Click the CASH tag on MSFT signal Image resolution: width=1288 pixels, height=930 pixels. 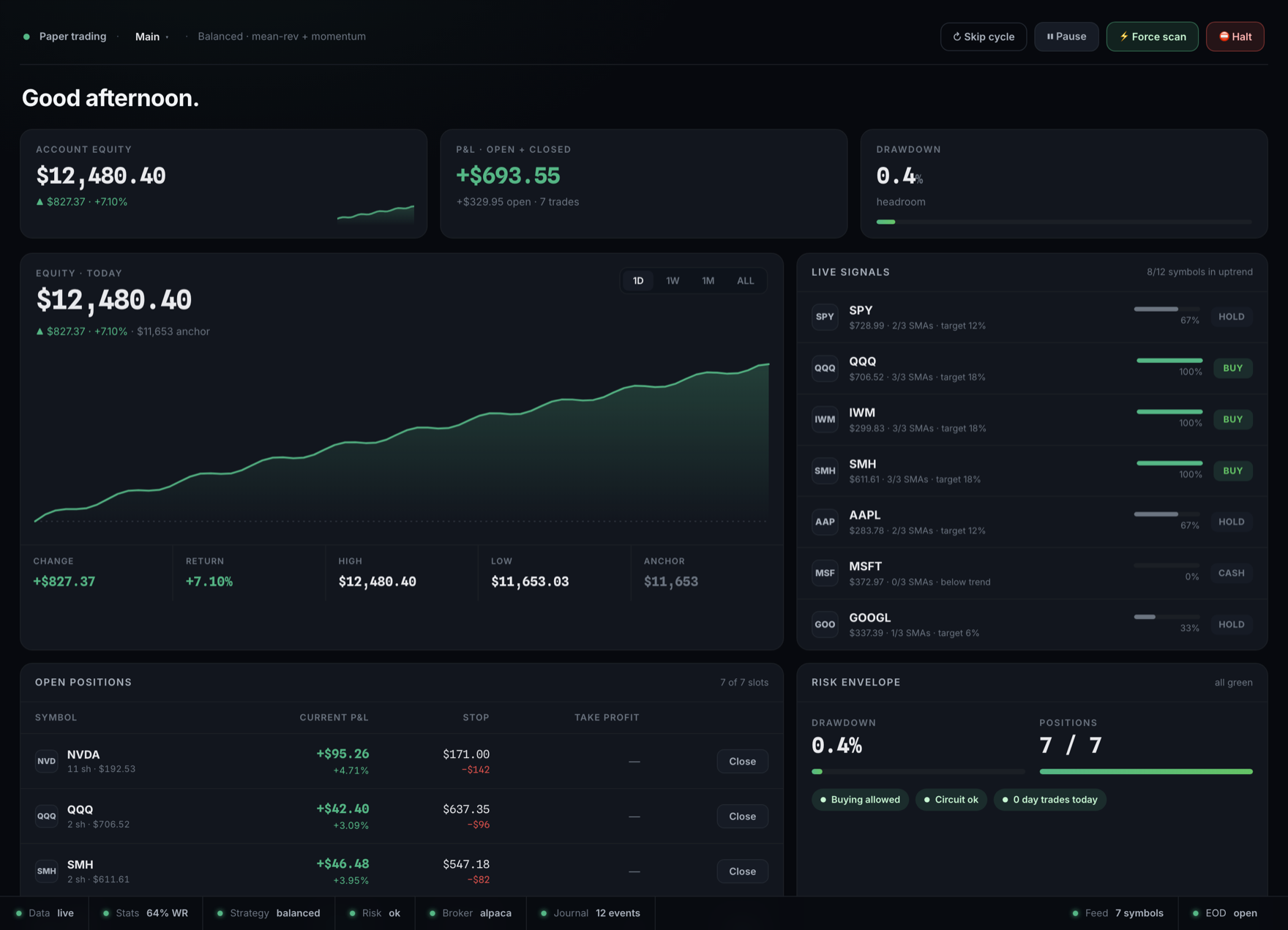pos(1231,573)
